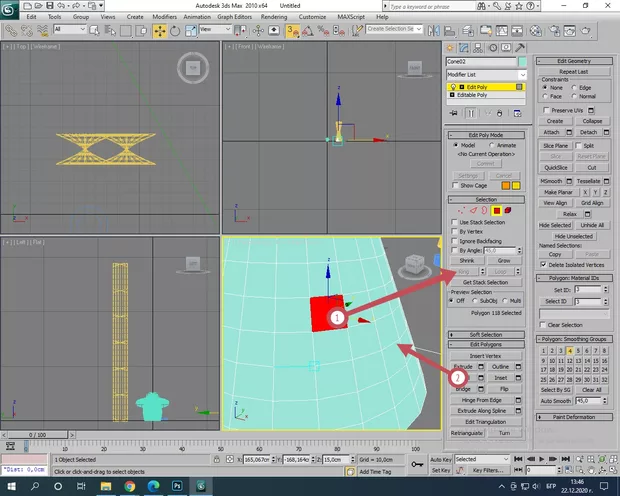Click the orange cage color swatch
The width and height of the screenshot is (620, 496).
pos(505,185)
